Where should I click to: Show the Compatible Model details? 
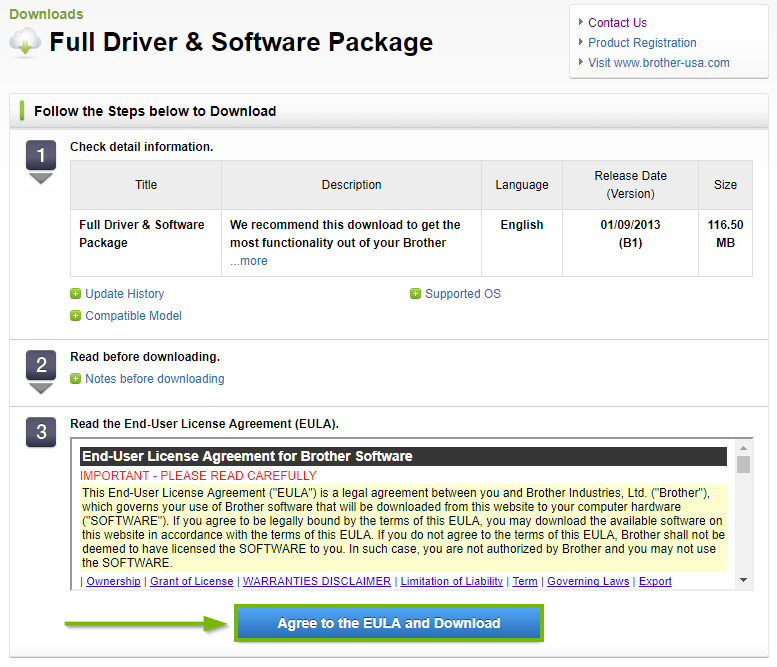tap(133, 316)
